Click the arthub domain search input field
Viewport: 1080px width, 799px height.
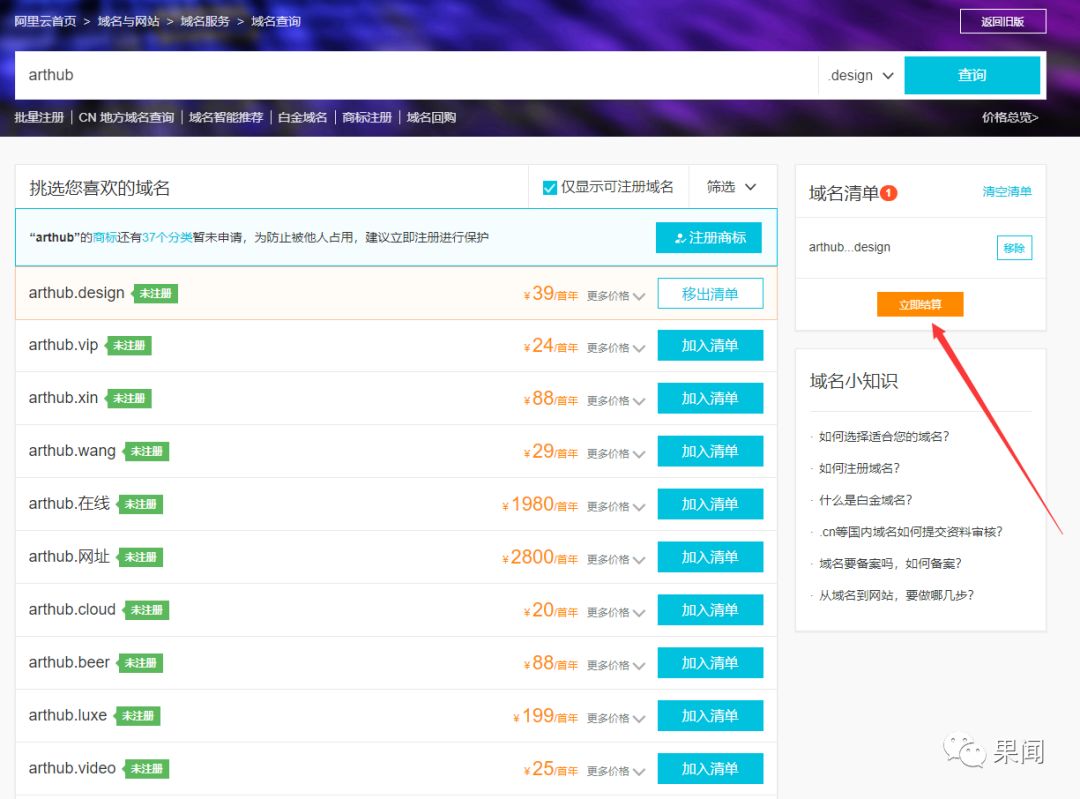[x=416, y=75]
